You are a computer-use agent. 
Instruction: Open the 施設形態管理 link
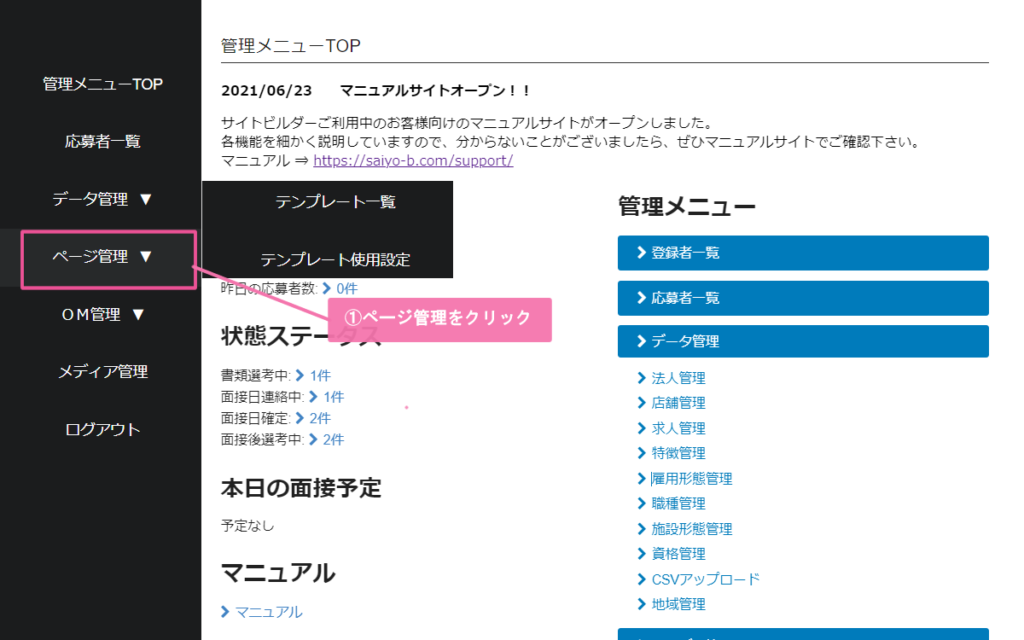(x=692, y=529)
